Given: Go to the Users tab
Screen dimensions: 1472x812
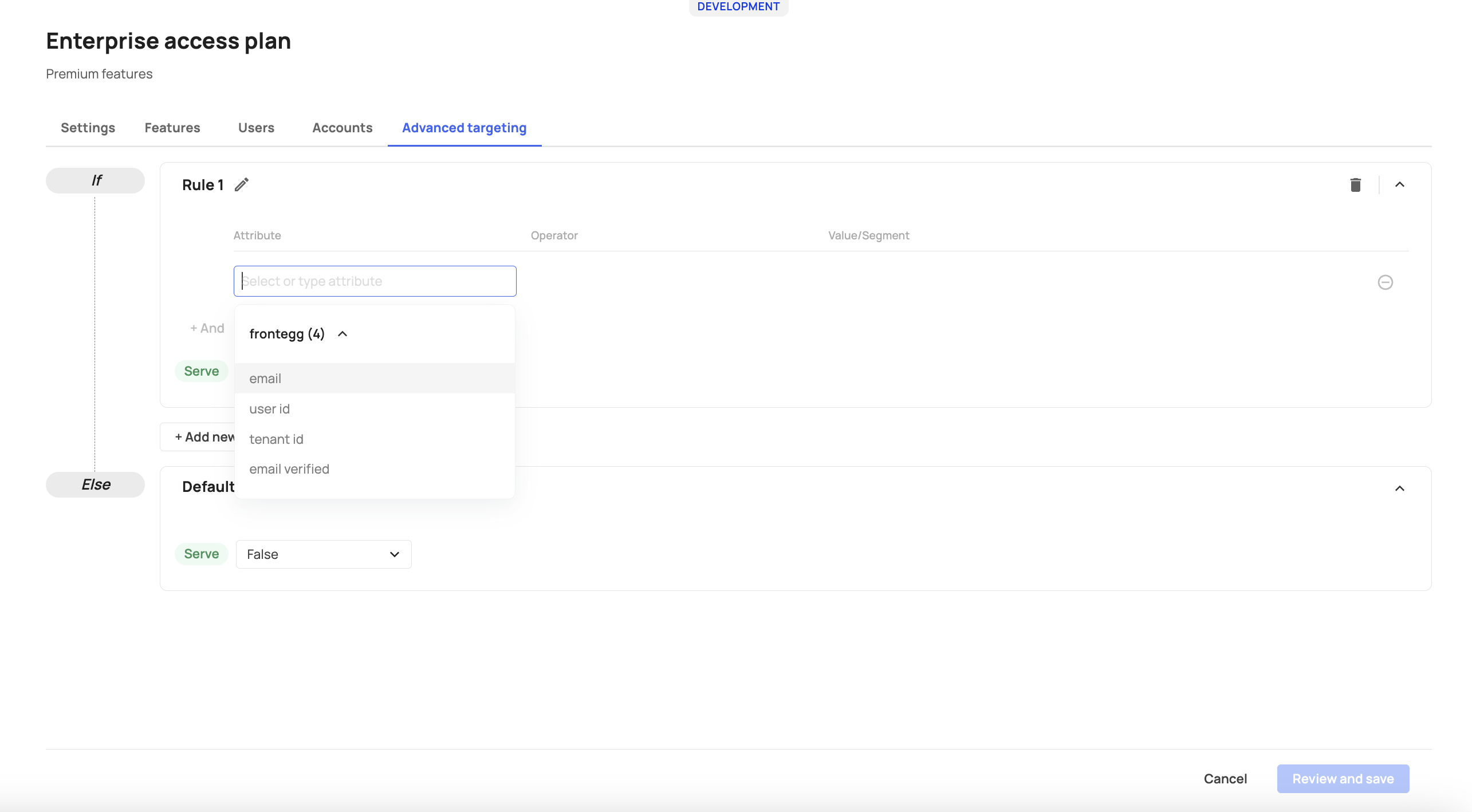Looking at the screenshot, I should pos(256,128).
